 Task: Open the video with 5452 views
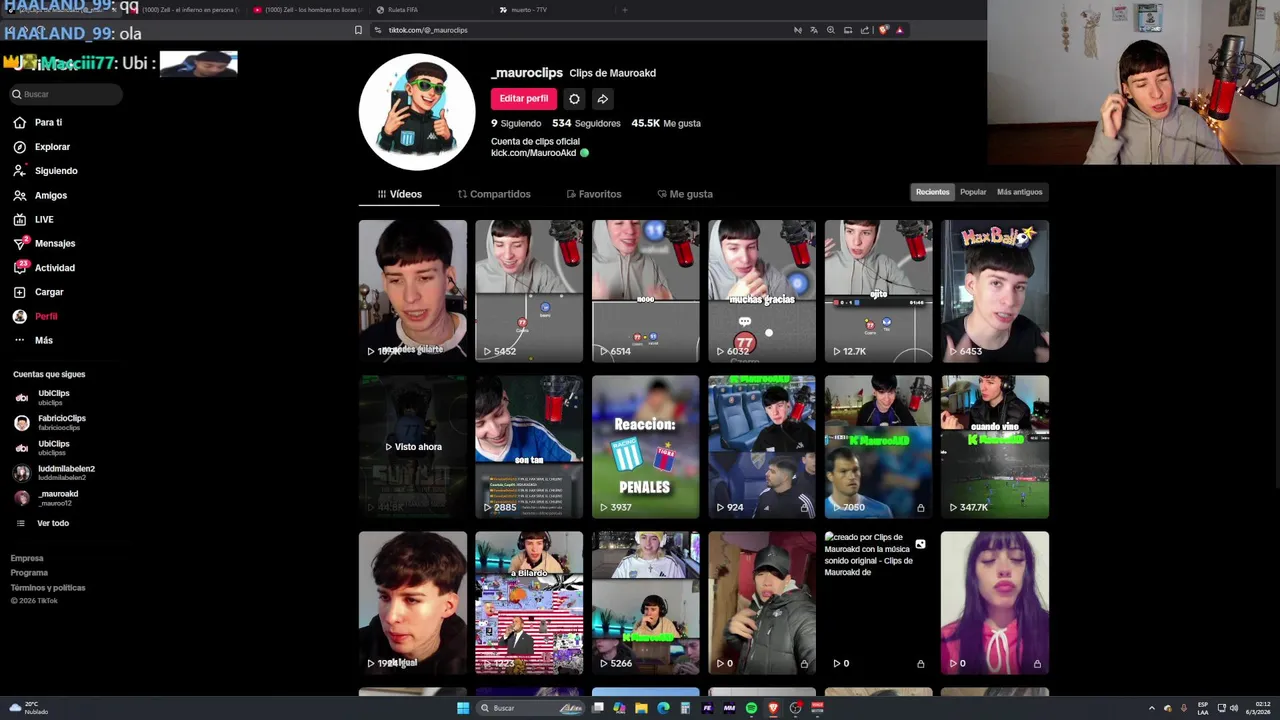click(x=529, y=291)
